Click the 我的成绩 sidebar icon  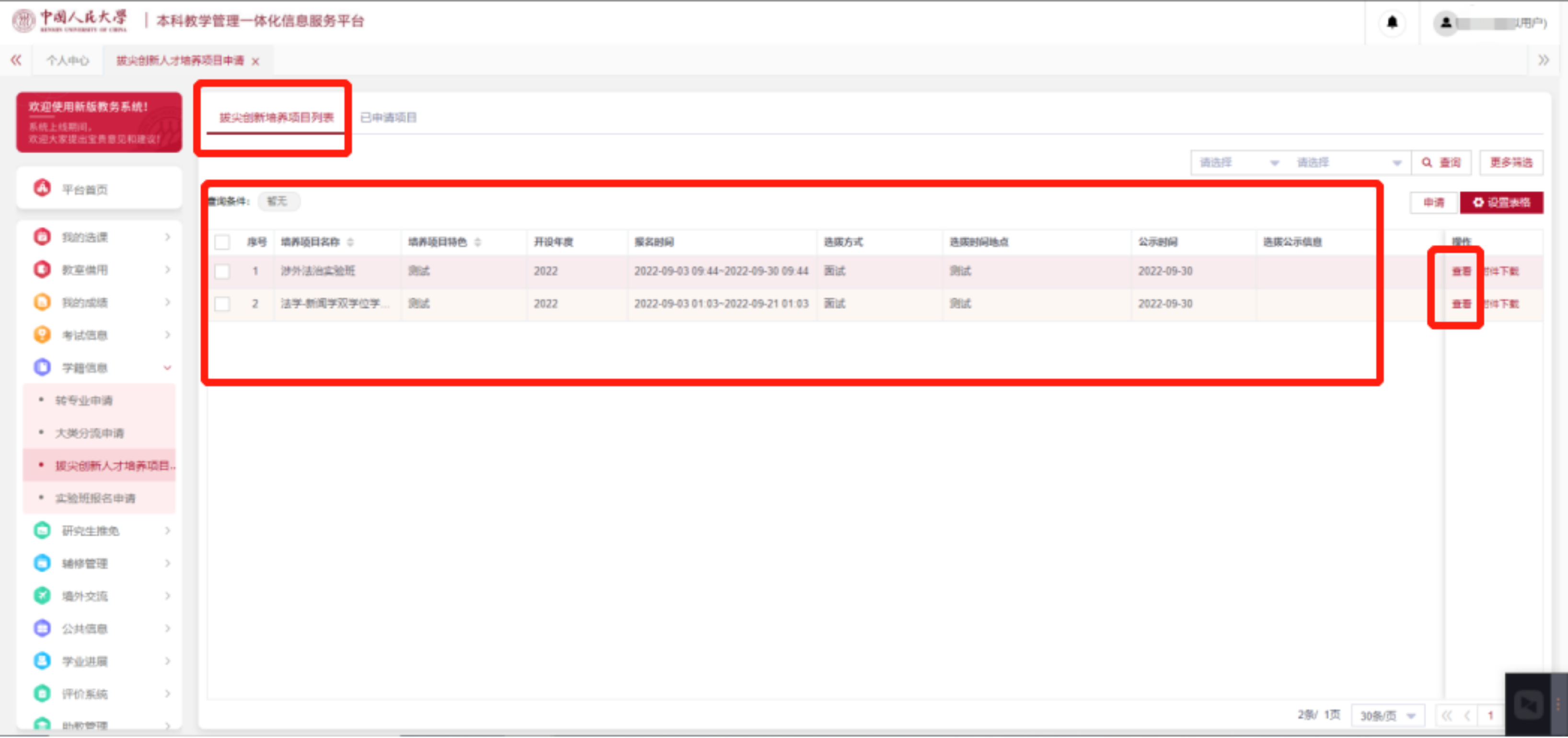[42, 302]
